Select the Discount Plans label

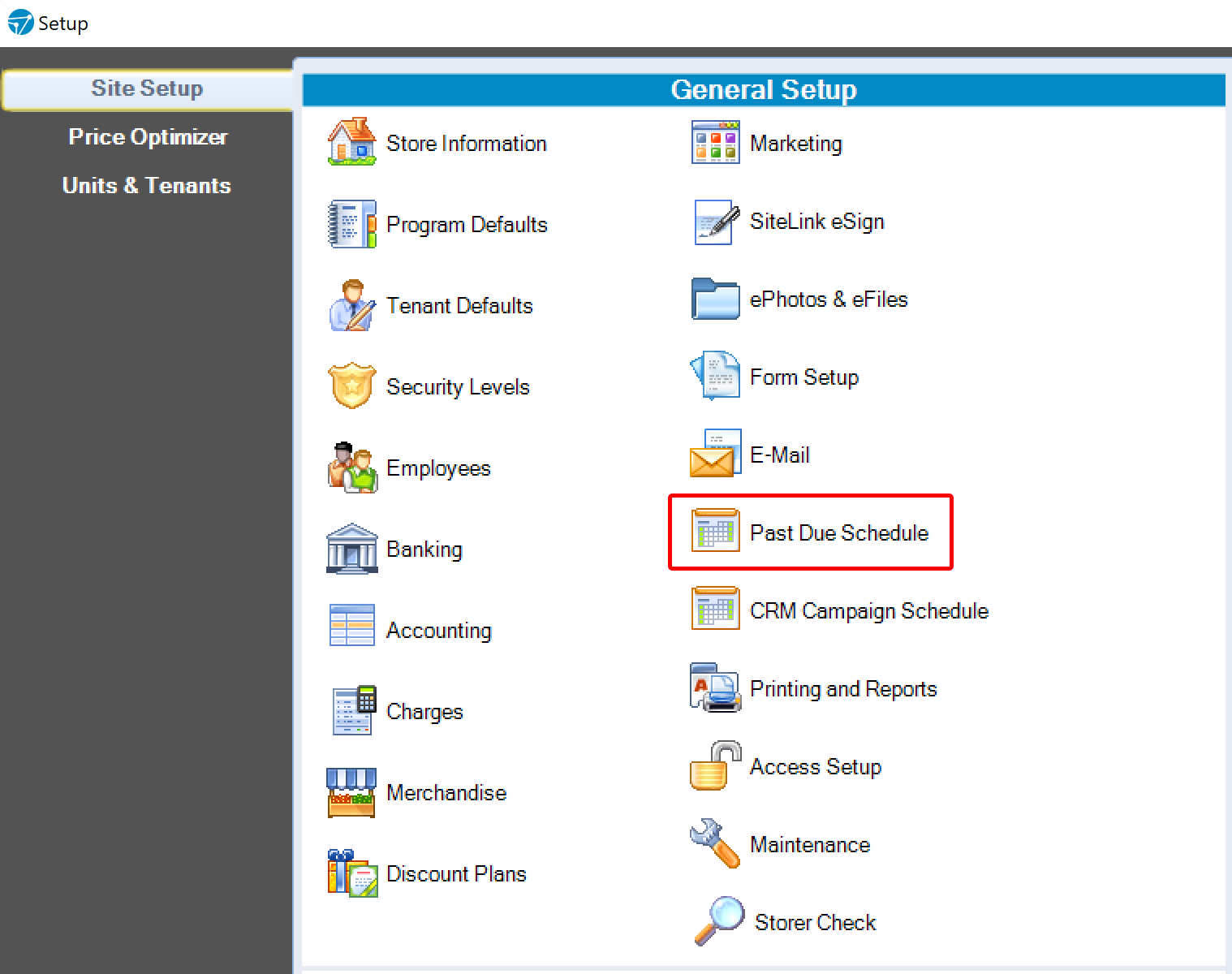[456, 874]
